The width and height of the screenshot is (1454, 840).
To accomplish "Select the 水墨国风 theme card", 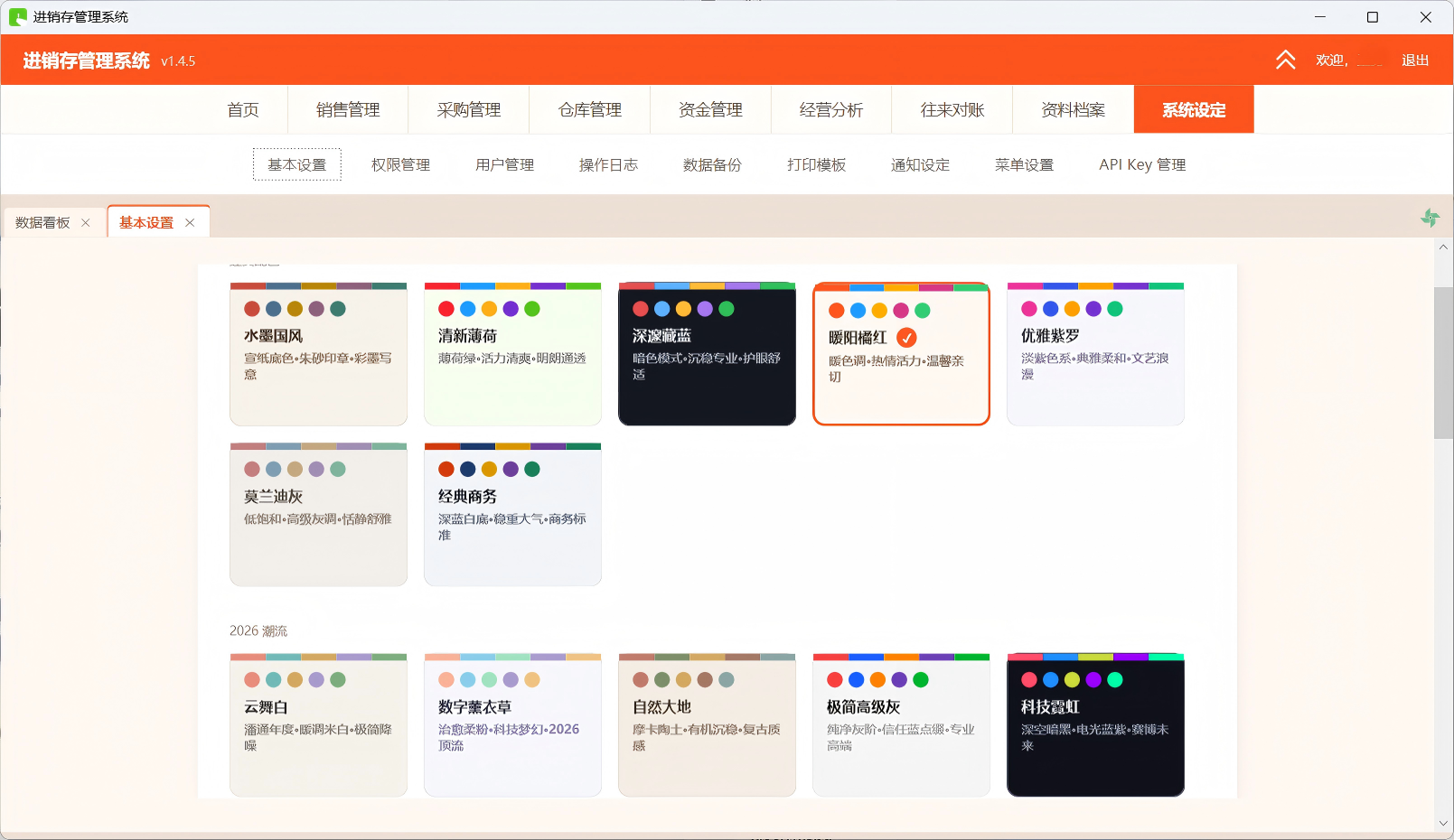I will coord(318,354).
